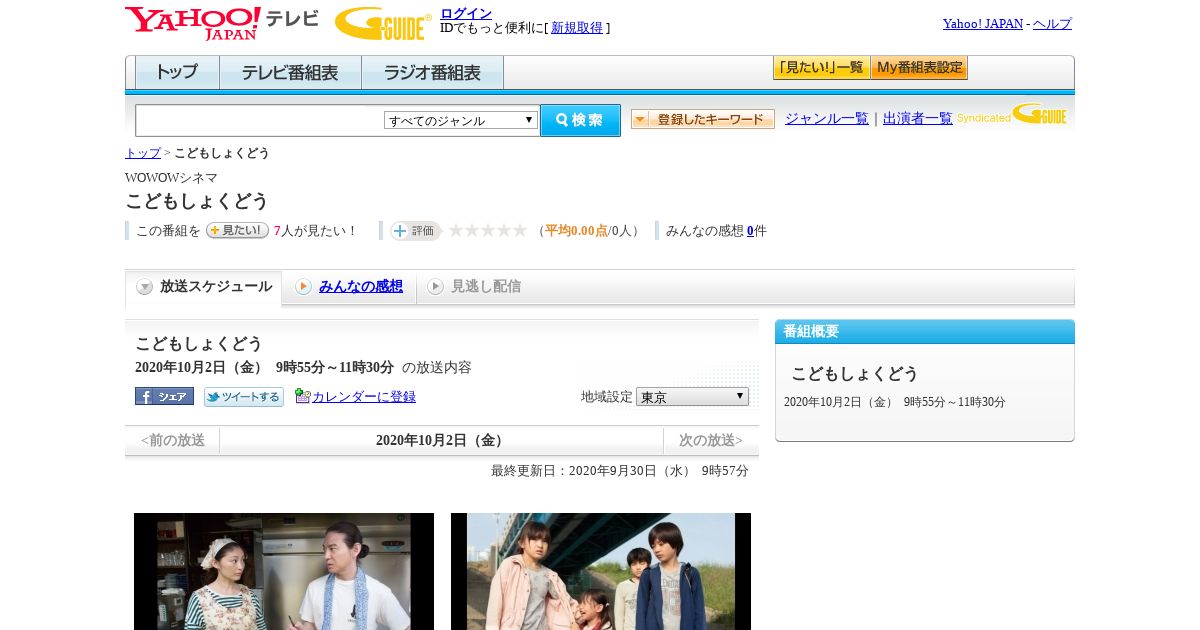Click the Syndicated G-GUIDE logo

(x=1012, y=115)
